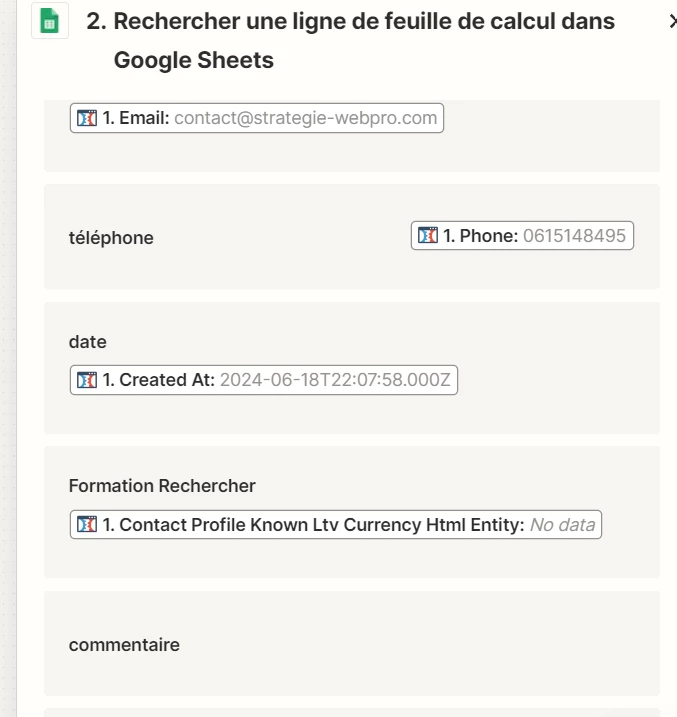
Task: Click the 'No data' placeholder text
Action: [562, 524]
